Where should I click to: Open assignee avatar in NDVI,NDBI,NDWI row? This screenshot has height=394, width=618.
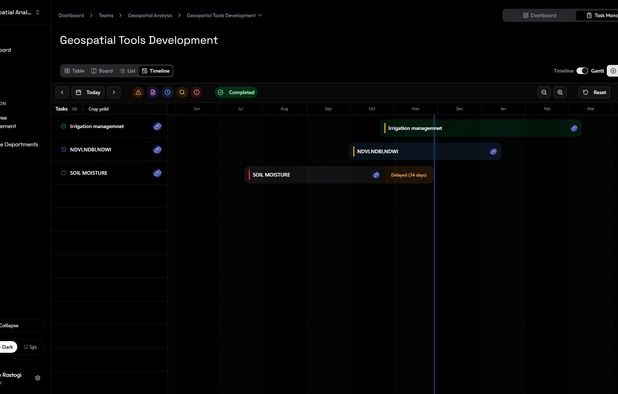(x=157, y=150)
